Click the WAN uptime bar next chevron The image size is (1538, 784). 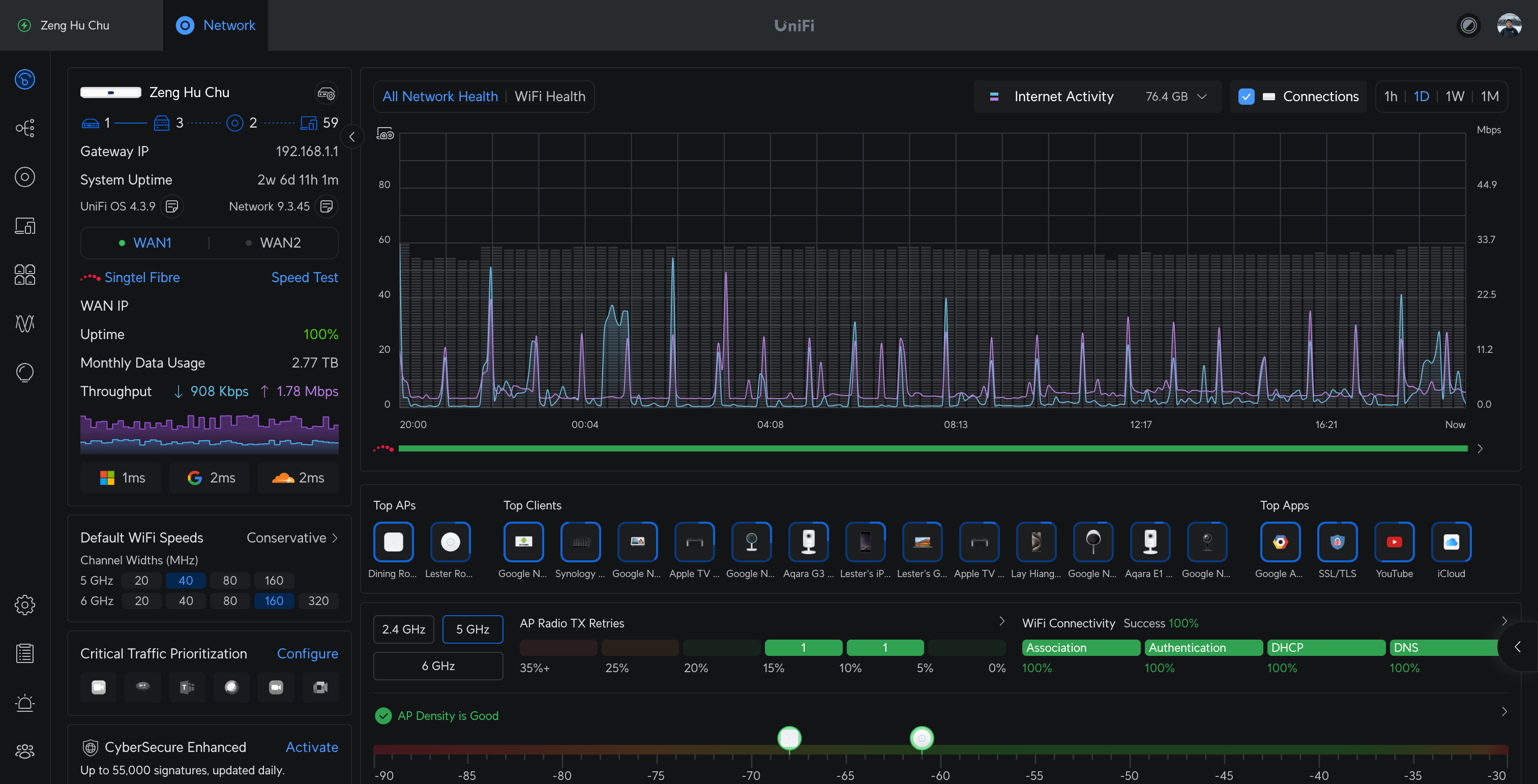coord(1481,448)
